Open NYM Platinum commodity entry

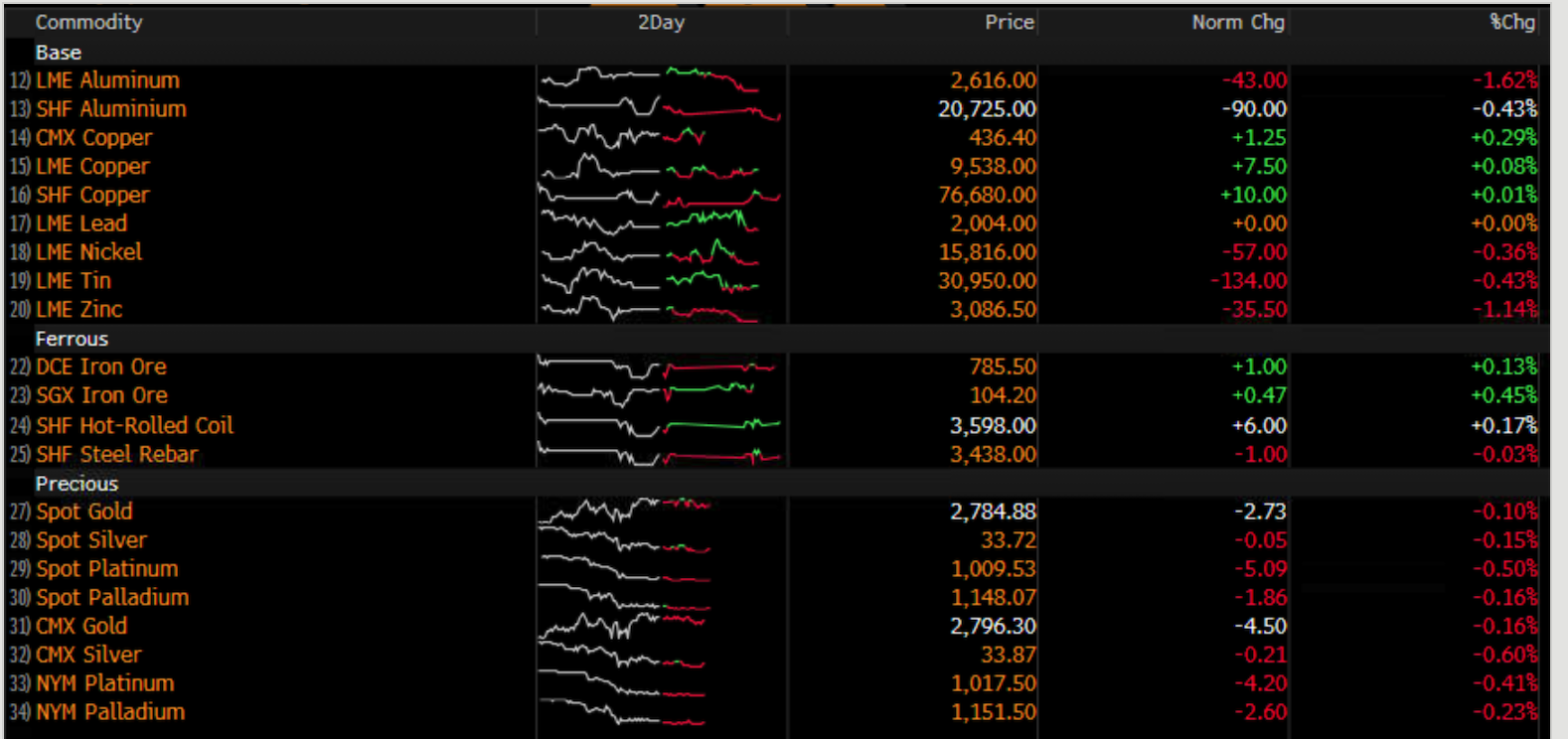105,684
